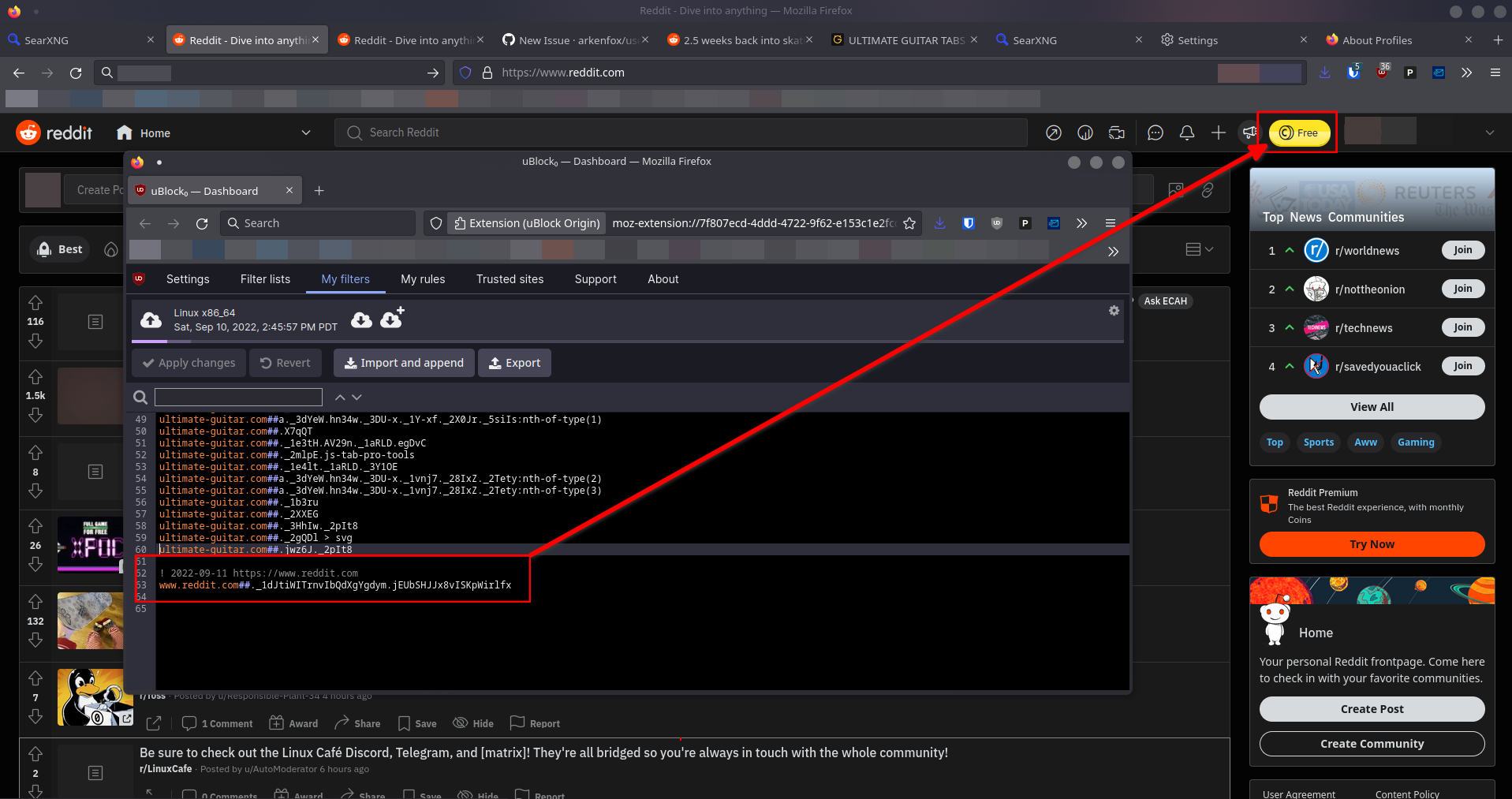This screenshot has height=799, width=1512.
Task: Expand the Home feed dropdown
Action: pos(306,133)
